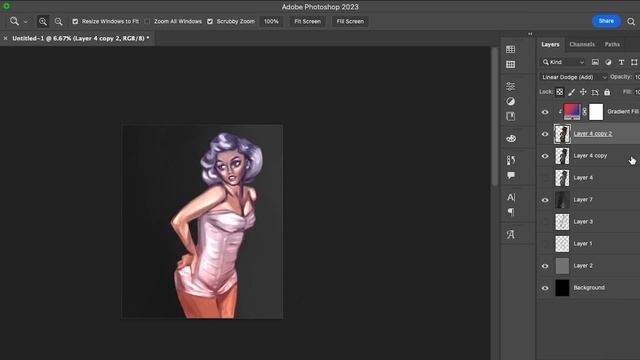The height and width of the screenshot is (360, 640).
Task: Open the Glyphs panel icon
Action: (x=511, y=235)
